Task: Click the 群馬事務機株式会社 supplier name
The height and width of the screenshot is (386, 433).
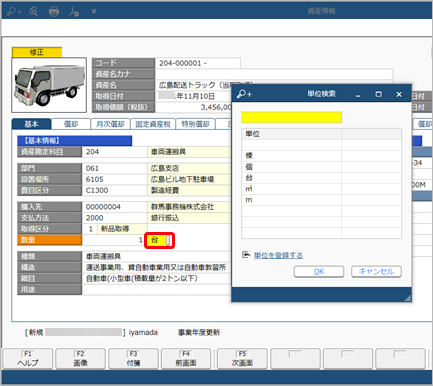Action: pos(182,207)
